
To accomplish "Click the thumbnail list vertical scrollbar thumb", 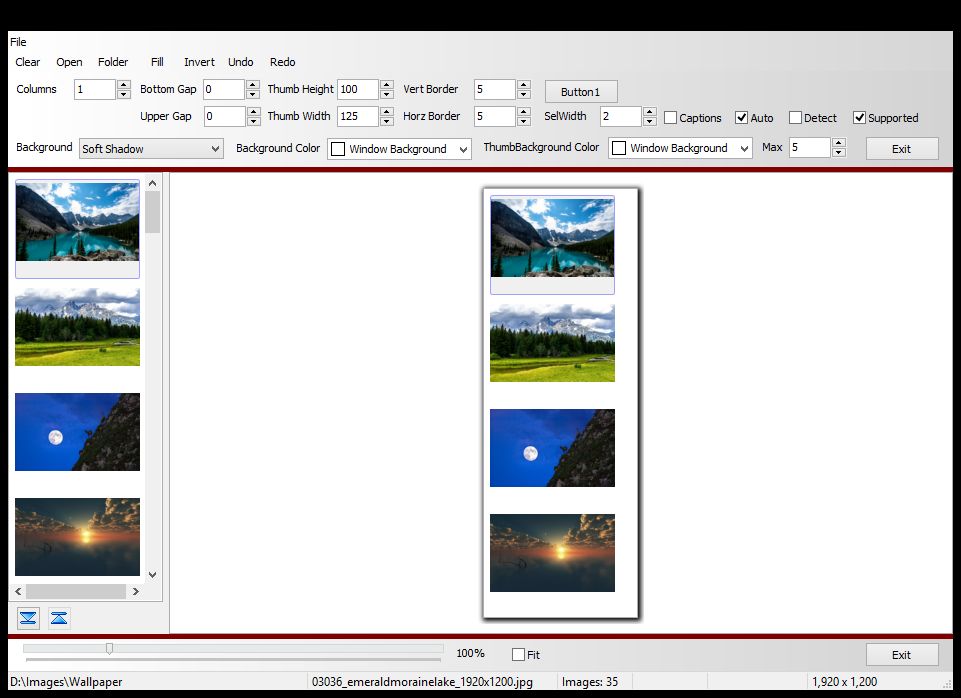I will pyautogui.click(x=153, y=212).
